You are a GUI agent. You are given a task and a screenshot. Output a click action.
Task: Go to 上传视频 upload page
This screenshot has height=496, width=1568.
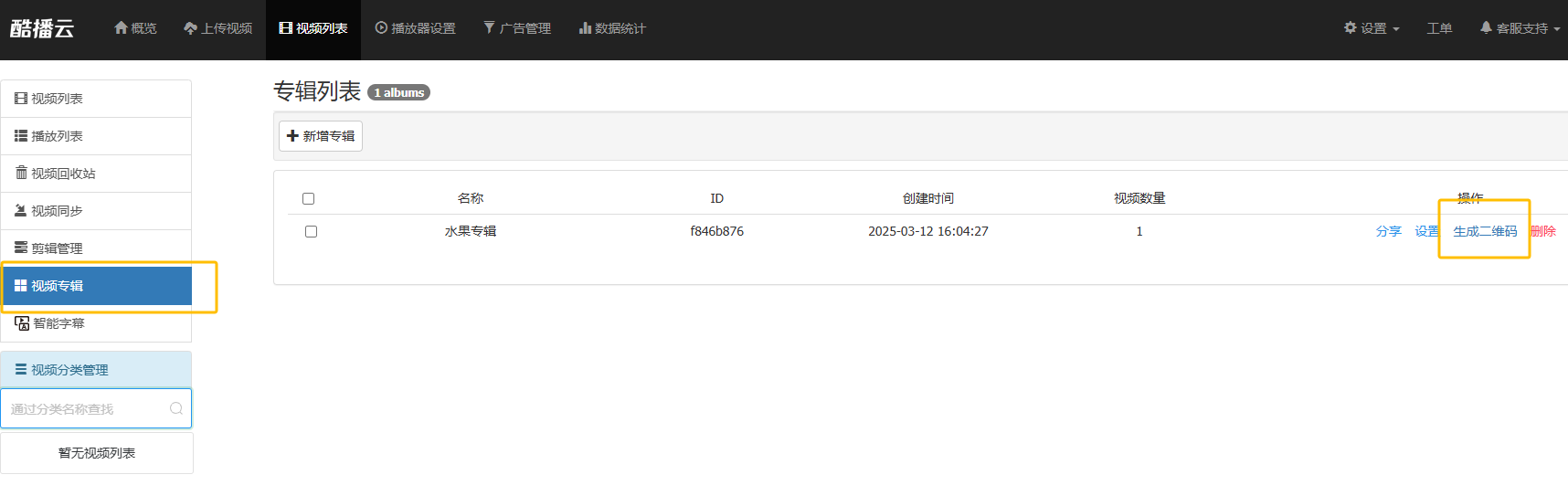click(217, 28)
